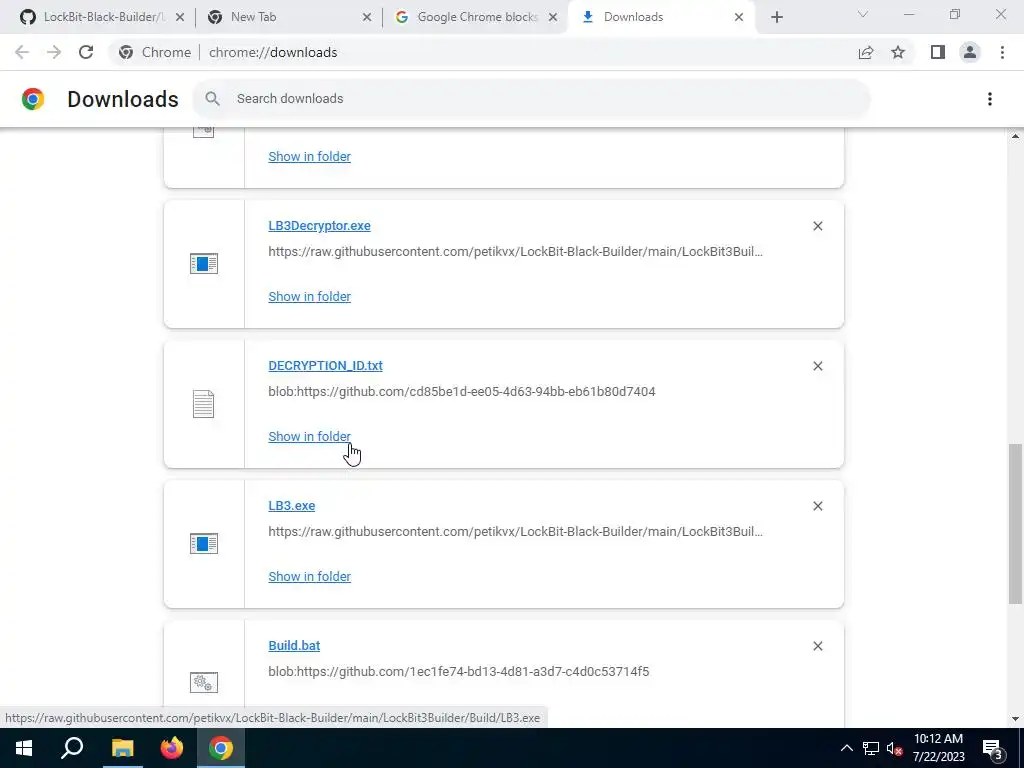Close the New Tab tab
Image resolution: width=1024 pixels, height=768 pixels.
coord(367,17)
